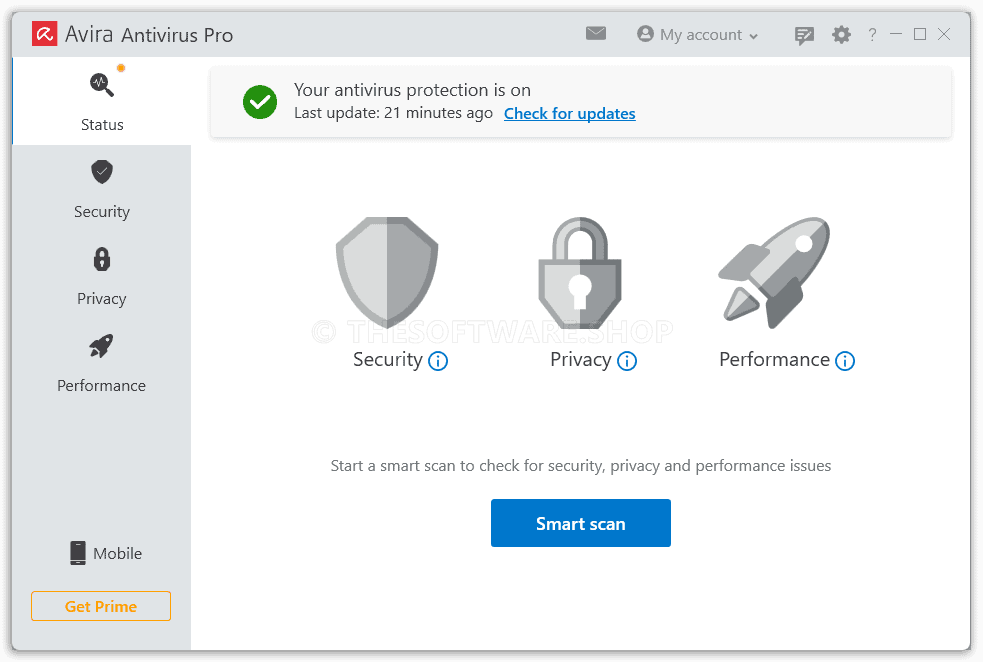Show info for Privacy category

[627, 361]
